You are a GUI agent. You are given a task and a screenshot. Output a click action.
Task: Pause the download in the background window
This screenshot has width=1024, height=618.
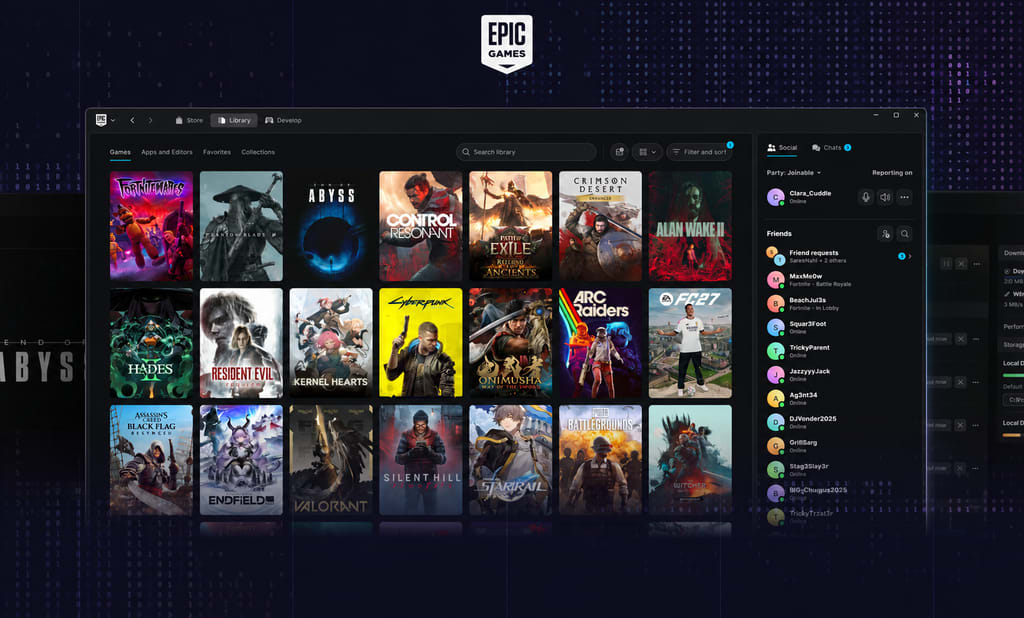(x=946, y=263)
